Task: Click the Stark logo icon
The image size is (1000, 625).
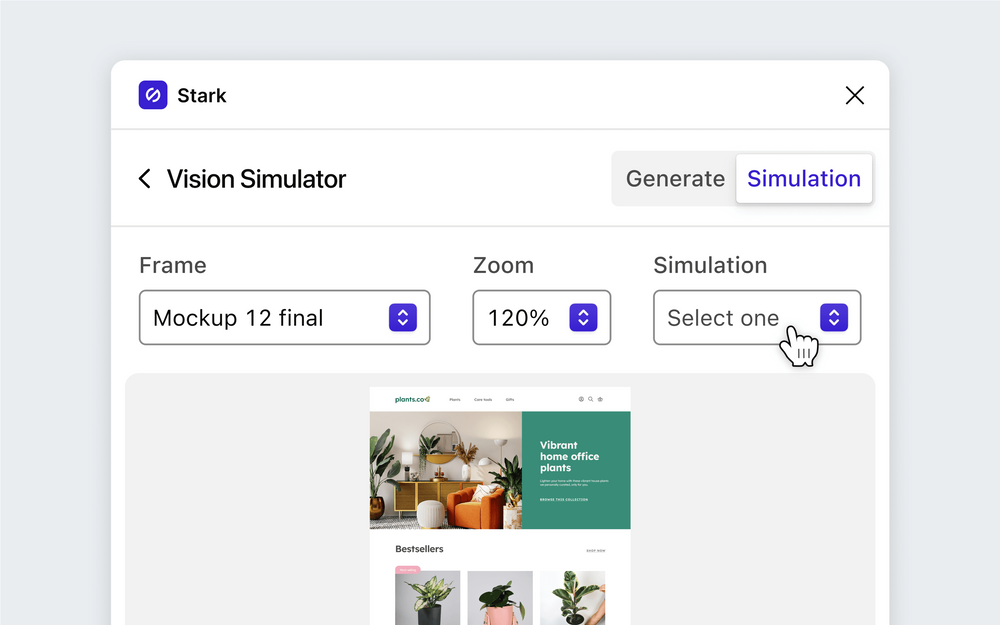Action: (152, 95)
